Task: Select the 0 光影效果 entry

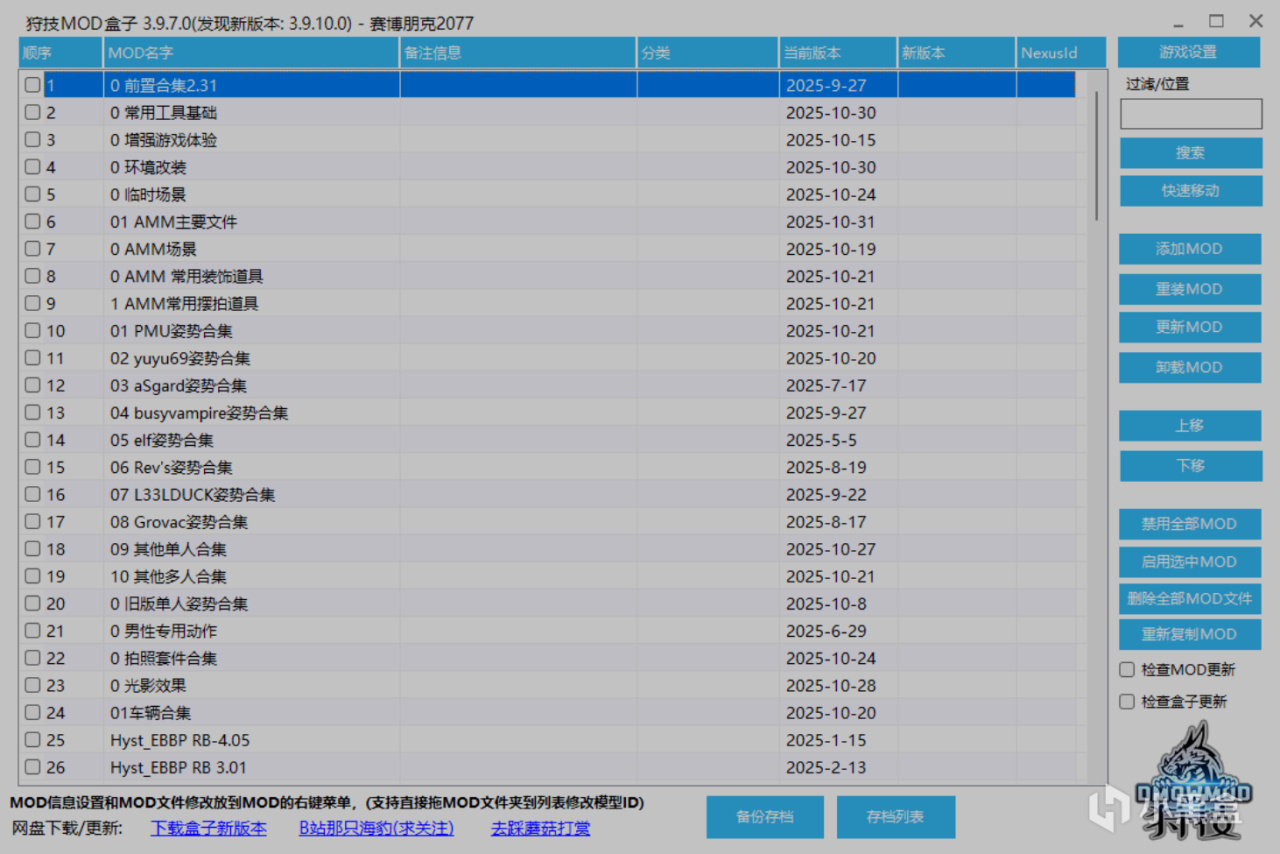Action: point(148,686)
